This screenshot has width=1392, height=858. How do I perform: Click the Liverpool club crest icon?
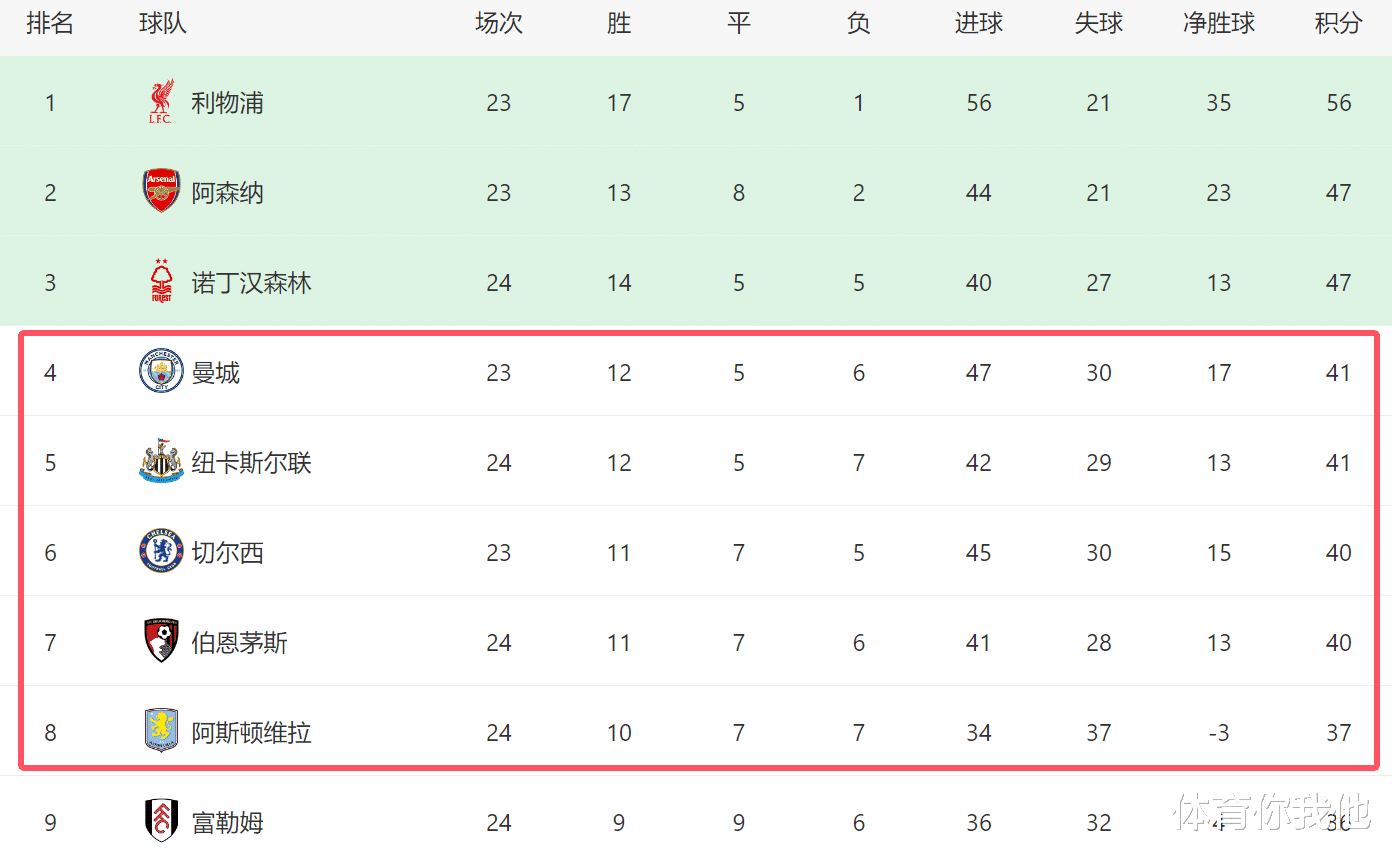click(160, 103)
